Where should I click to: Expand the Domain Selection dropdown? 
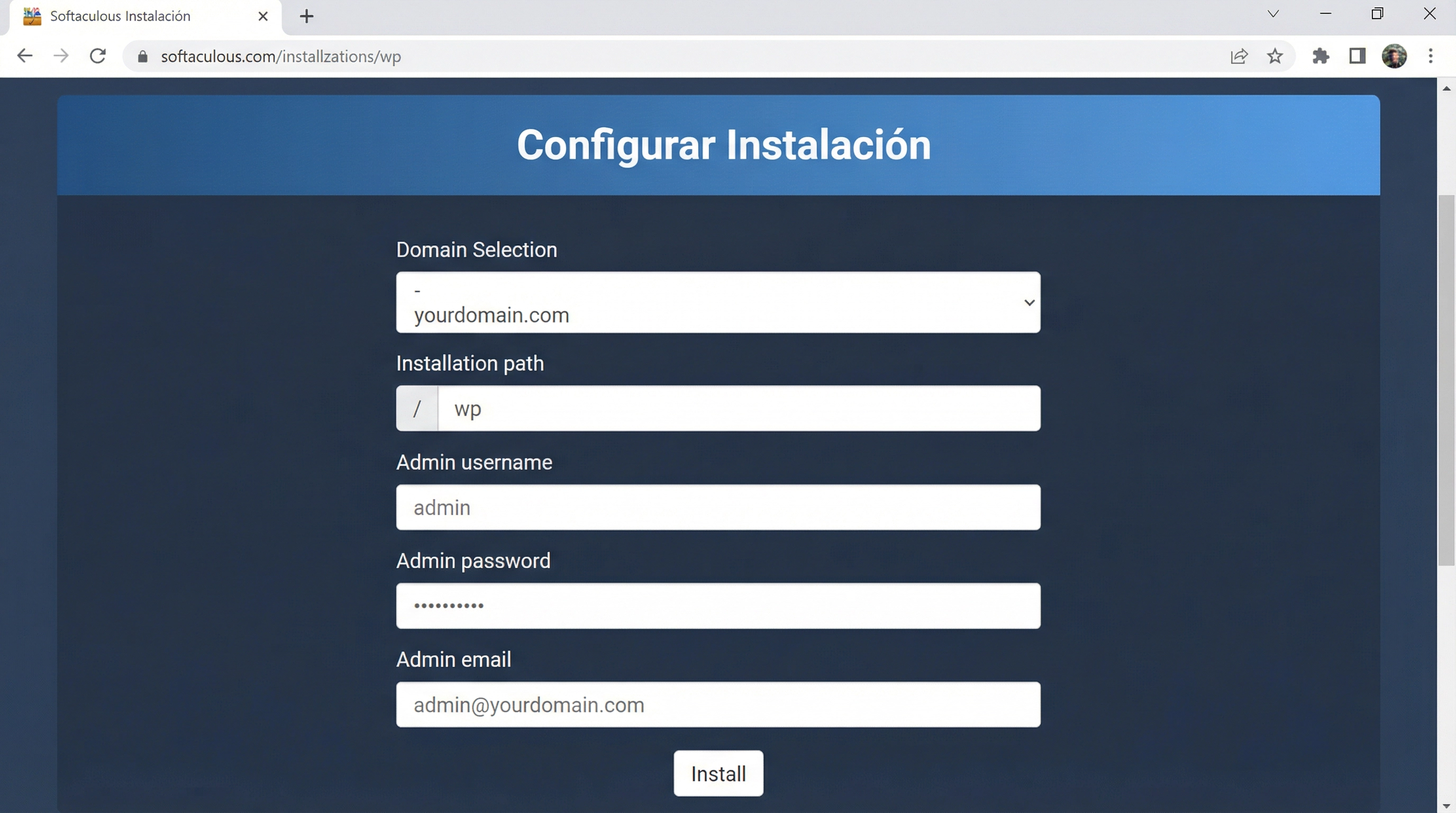(718, 302)
